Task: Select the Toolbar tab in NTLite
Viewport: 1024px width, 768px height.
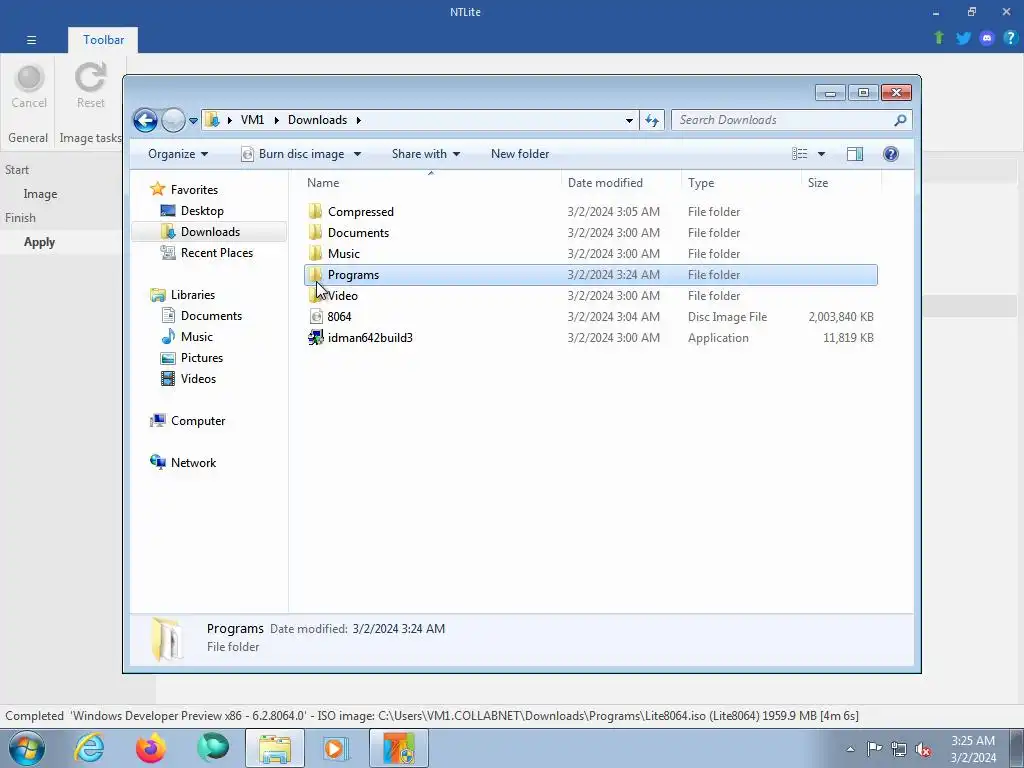Action: click(103, 40)
